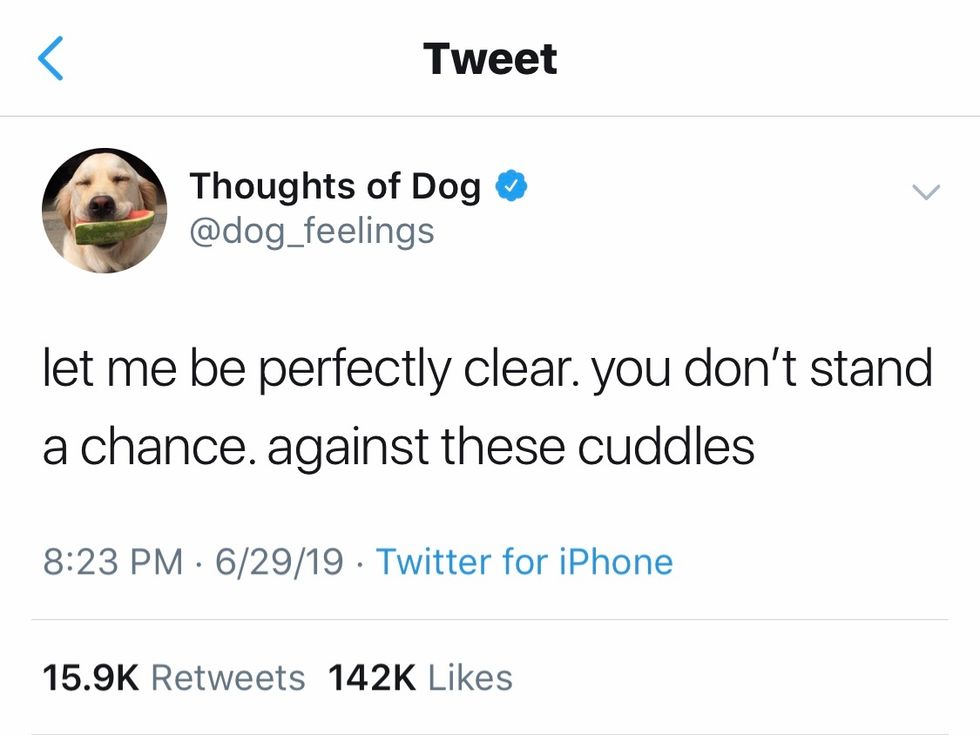Screen dimensions: 980x735
Task: Open the Twitter for iPhone source link
Action: click(x=524, y=562)
